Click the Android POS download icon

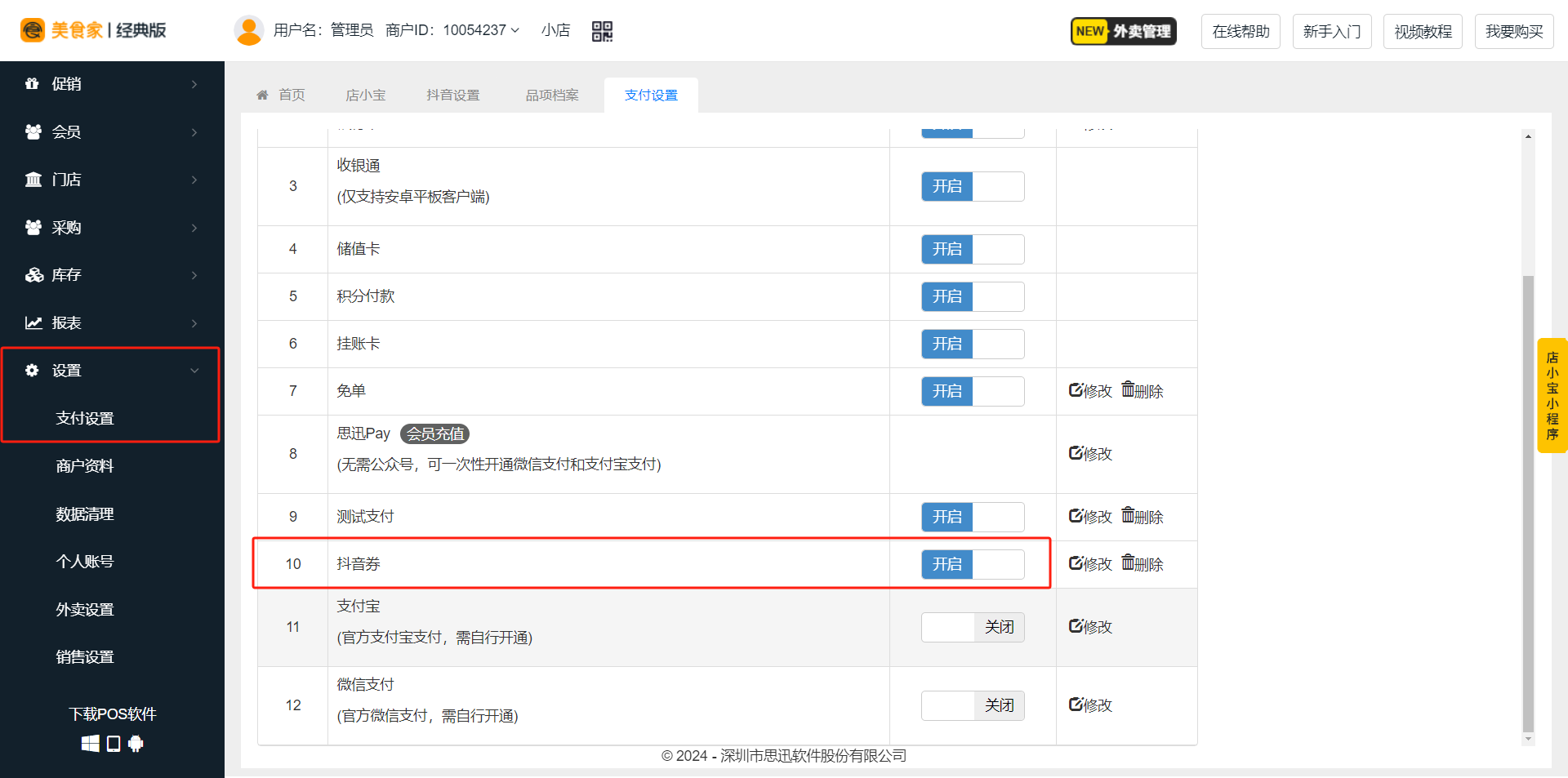136,744
